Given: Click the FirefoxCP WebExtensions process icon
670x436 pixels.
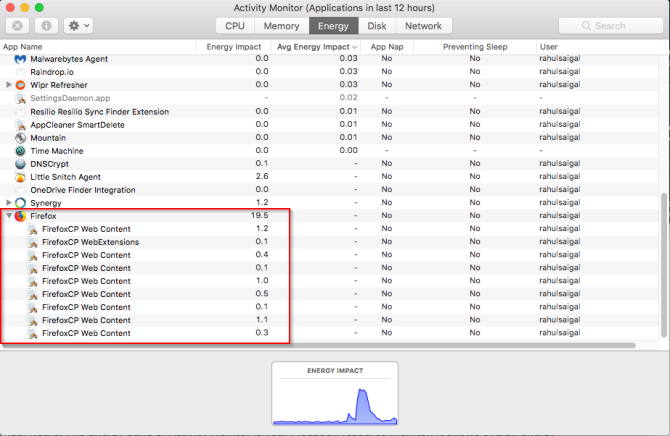Looking at the screenshot, I should click(x=32, y=242).
